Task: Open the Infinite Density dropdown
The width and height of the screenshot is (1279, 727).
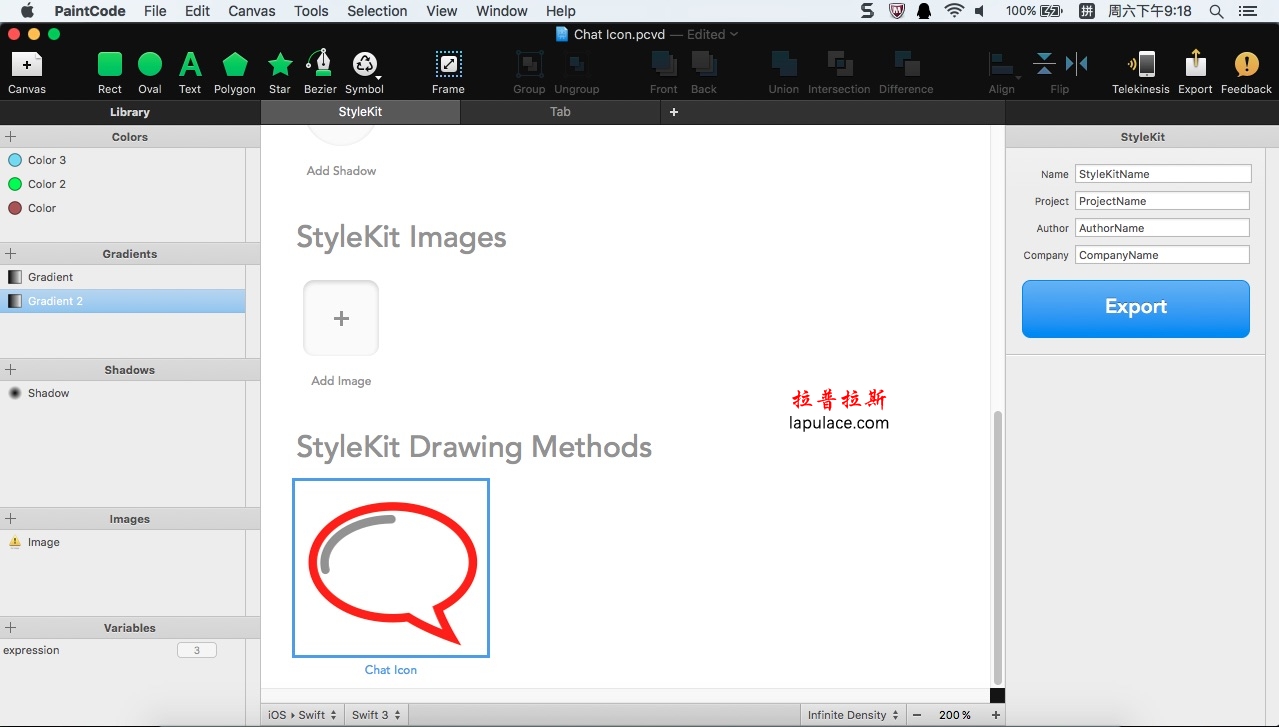Action: click(x=851, y=714)
